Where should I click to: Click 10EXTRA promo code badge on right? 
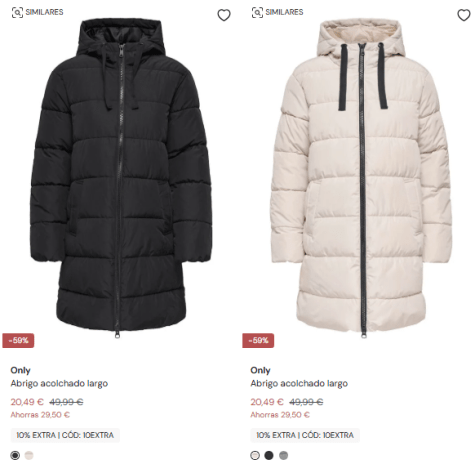[305, 435]
